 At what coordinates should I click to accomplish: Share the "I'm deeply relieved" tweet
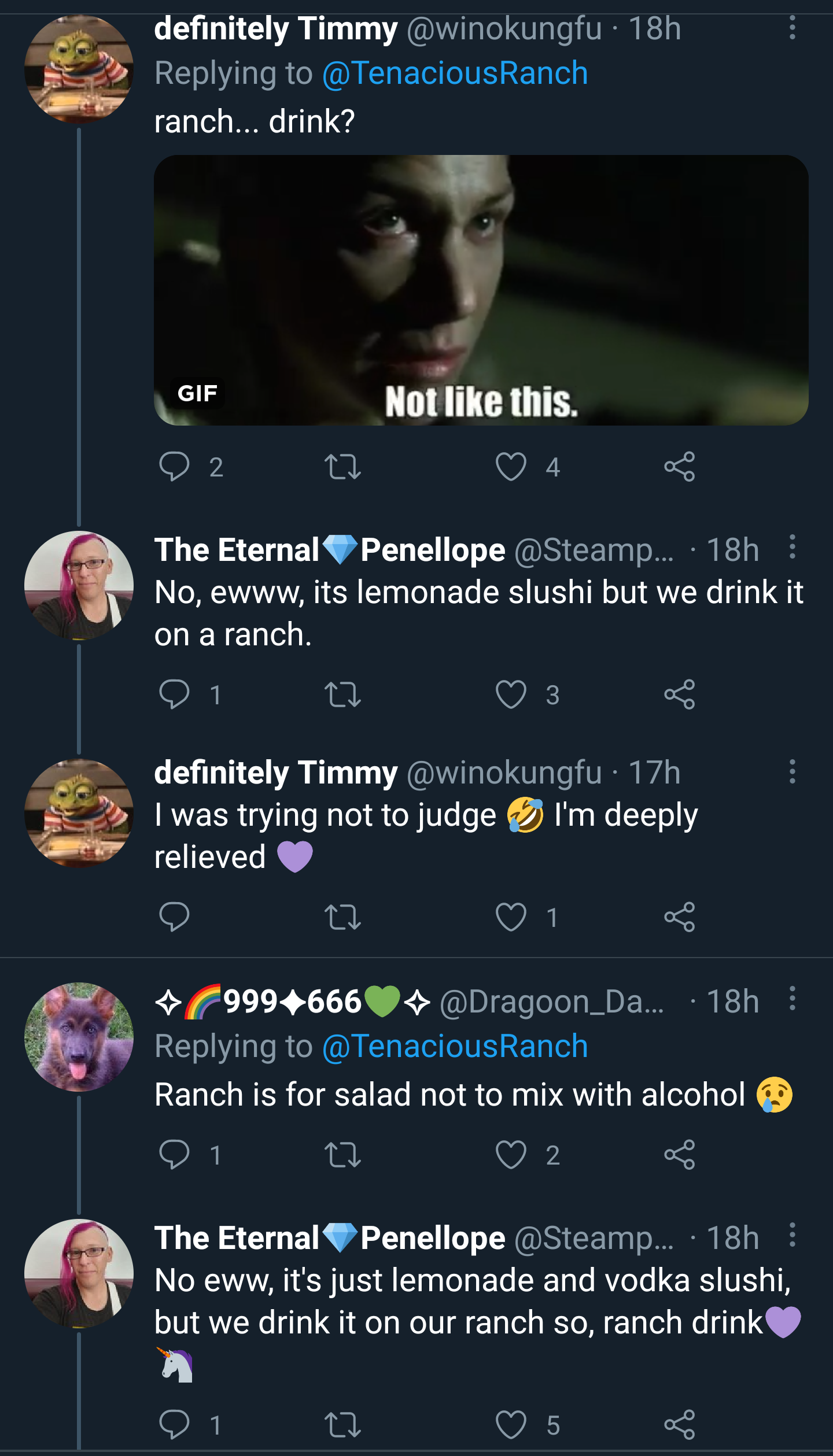(679, 917)
